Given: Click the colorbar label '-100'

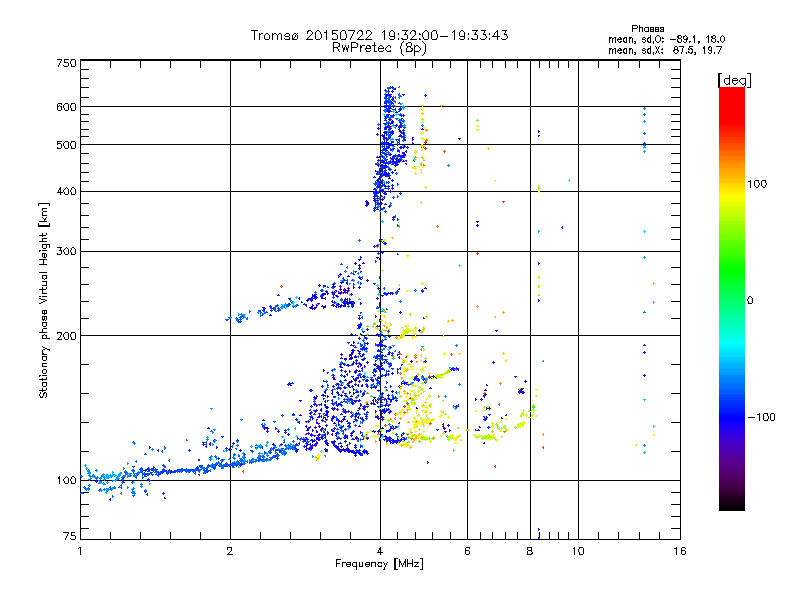Looking at the screenshot, I should point(762,417).
